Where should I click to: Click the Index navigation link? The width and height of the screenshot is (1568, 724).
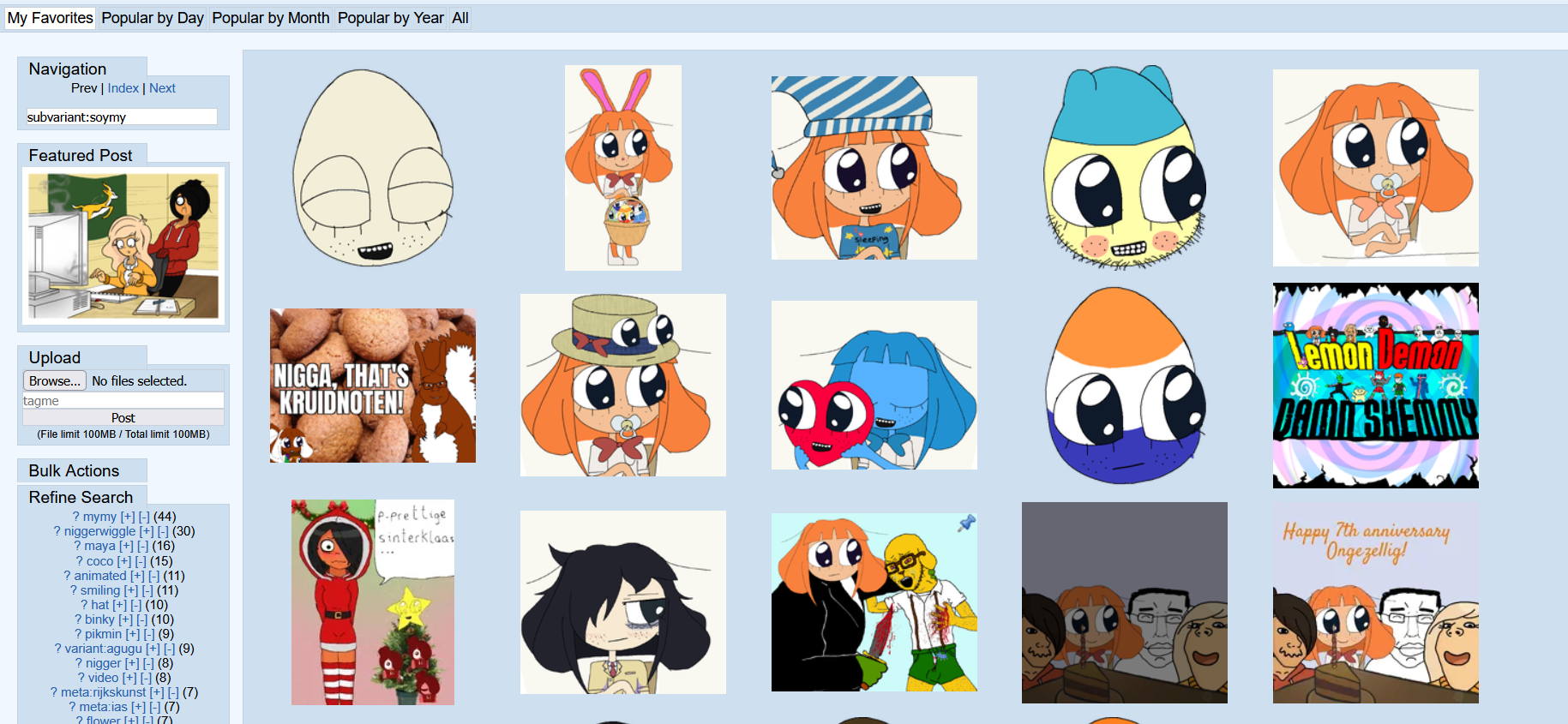123,88
